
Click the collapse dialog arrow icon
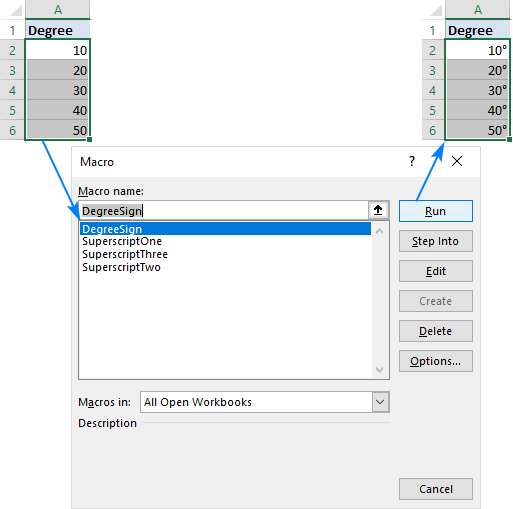[x=378, y=210]
